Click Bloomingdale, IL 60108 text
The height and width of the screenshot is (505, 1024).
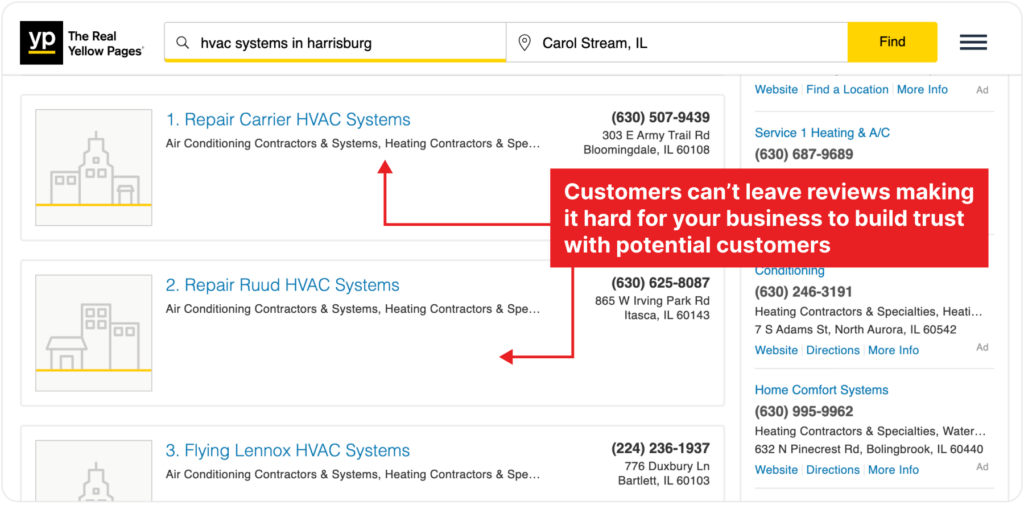[x=647, y=150]
